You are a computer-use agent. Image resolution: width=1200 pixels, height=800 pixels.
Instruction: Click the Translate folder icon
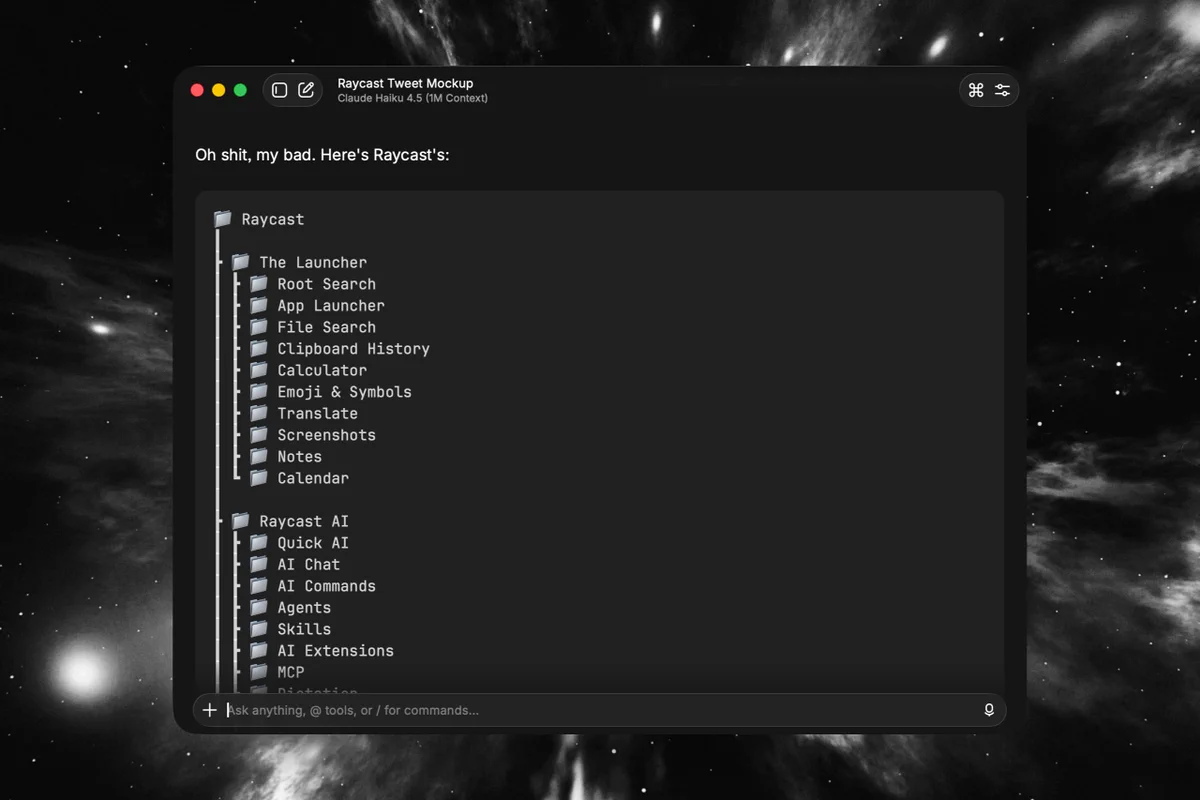click(259, 413)
